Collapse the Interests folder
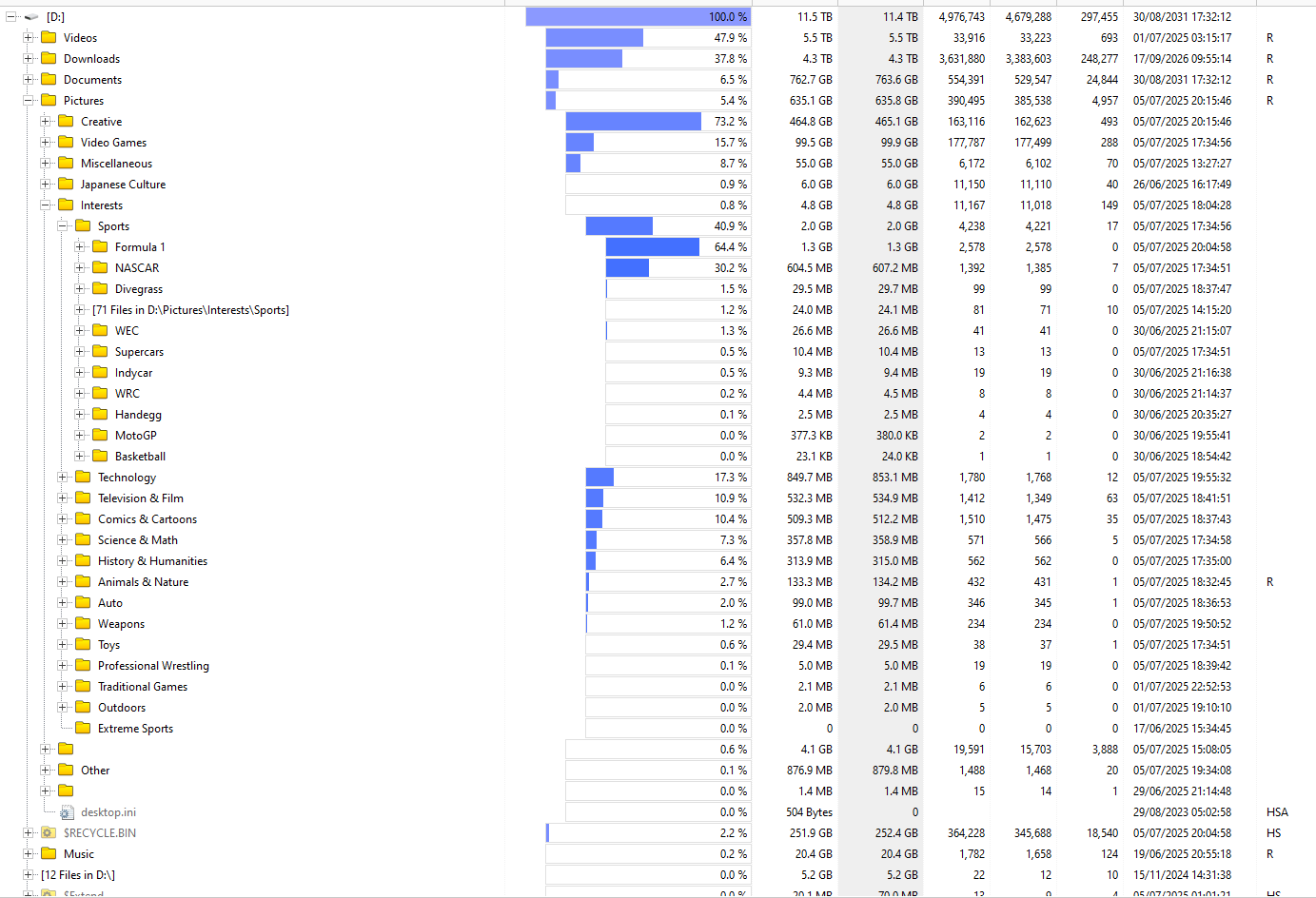The height and width of the screenshot is (898, 1316). [46, 205]
